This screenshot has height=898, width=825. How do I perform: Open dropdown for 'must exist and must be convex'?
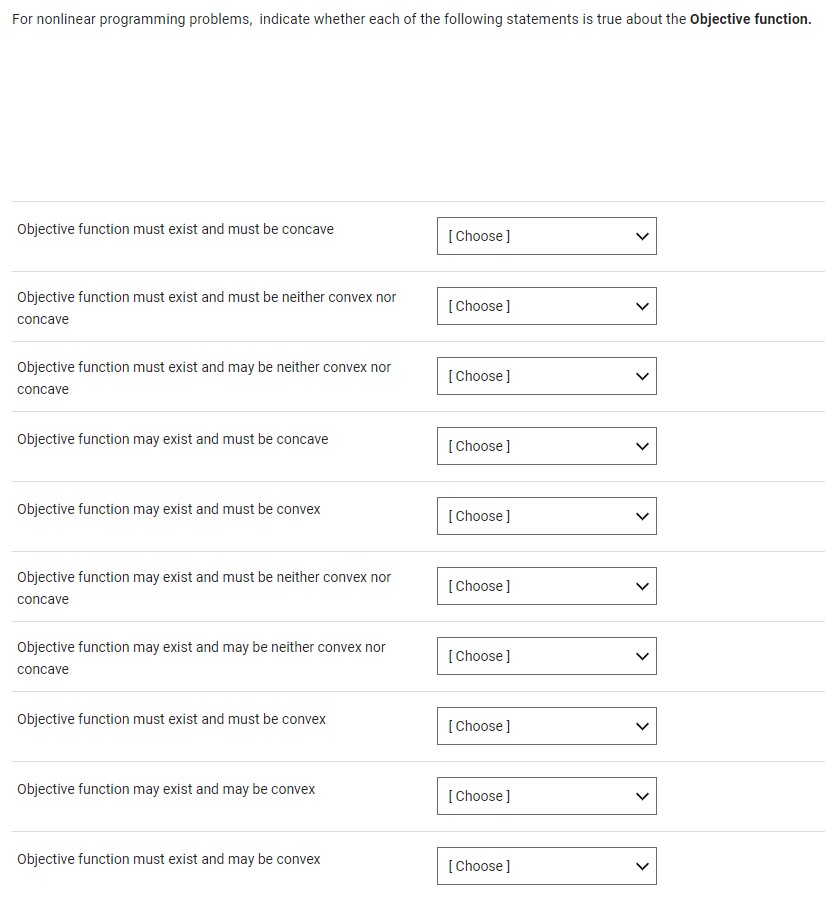tap(546, 726)
